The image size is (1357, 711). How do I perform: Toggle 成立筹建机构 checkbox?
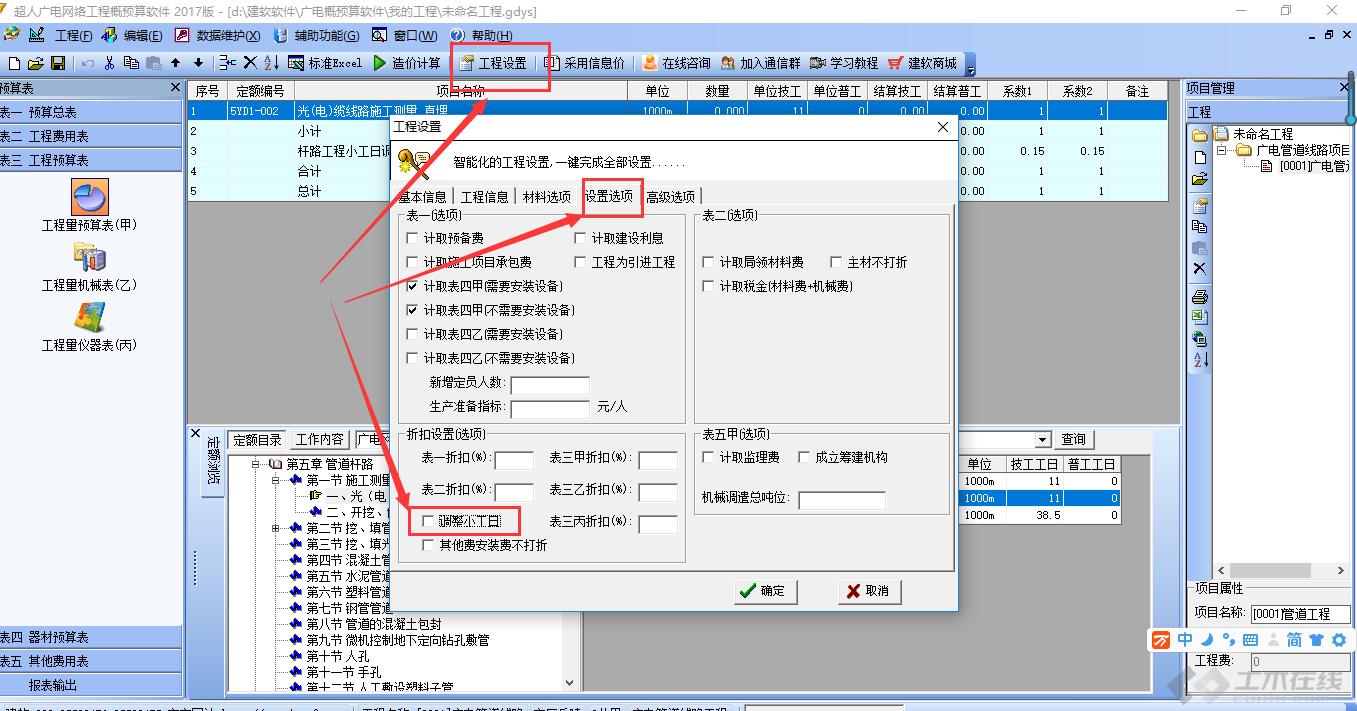click(804, 457)
